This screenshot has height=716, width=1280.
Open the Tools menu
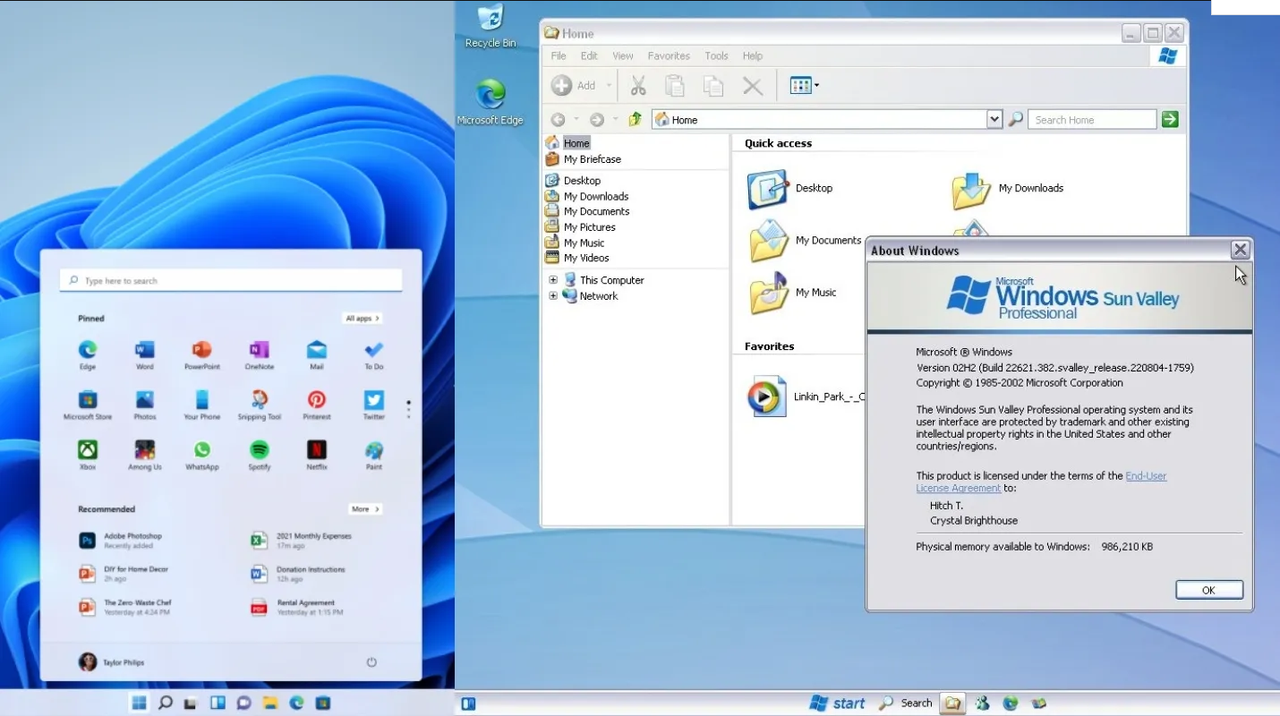pos(716,56)
